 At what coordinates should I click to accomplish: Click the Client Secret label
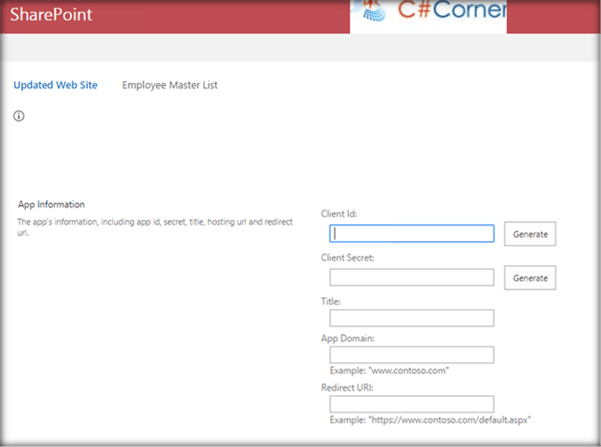pos(347,258)
